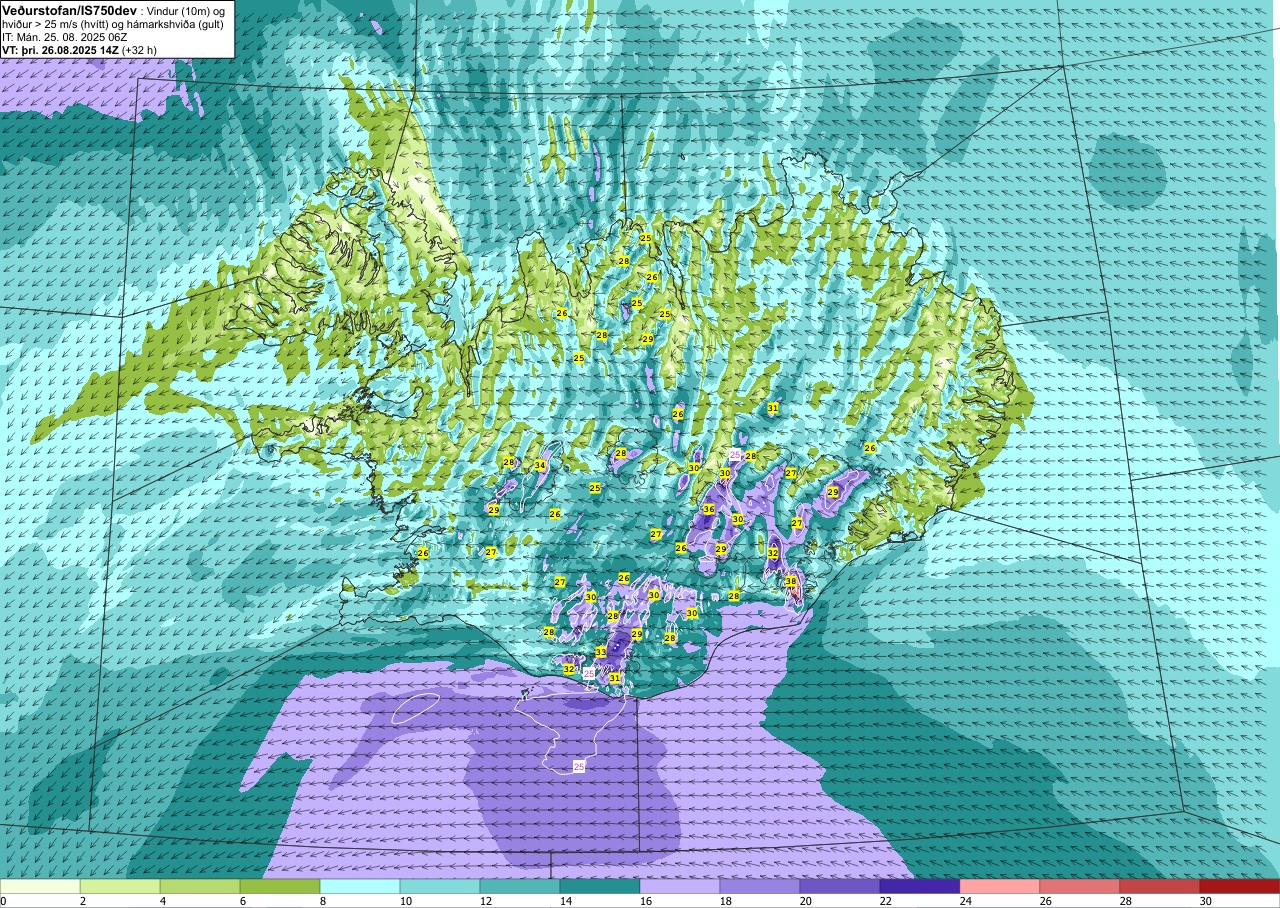The height and width of the screenshot is (908, 1280).
Task: Select the 18–20 violet legend swatch
Action: (760, 886)
